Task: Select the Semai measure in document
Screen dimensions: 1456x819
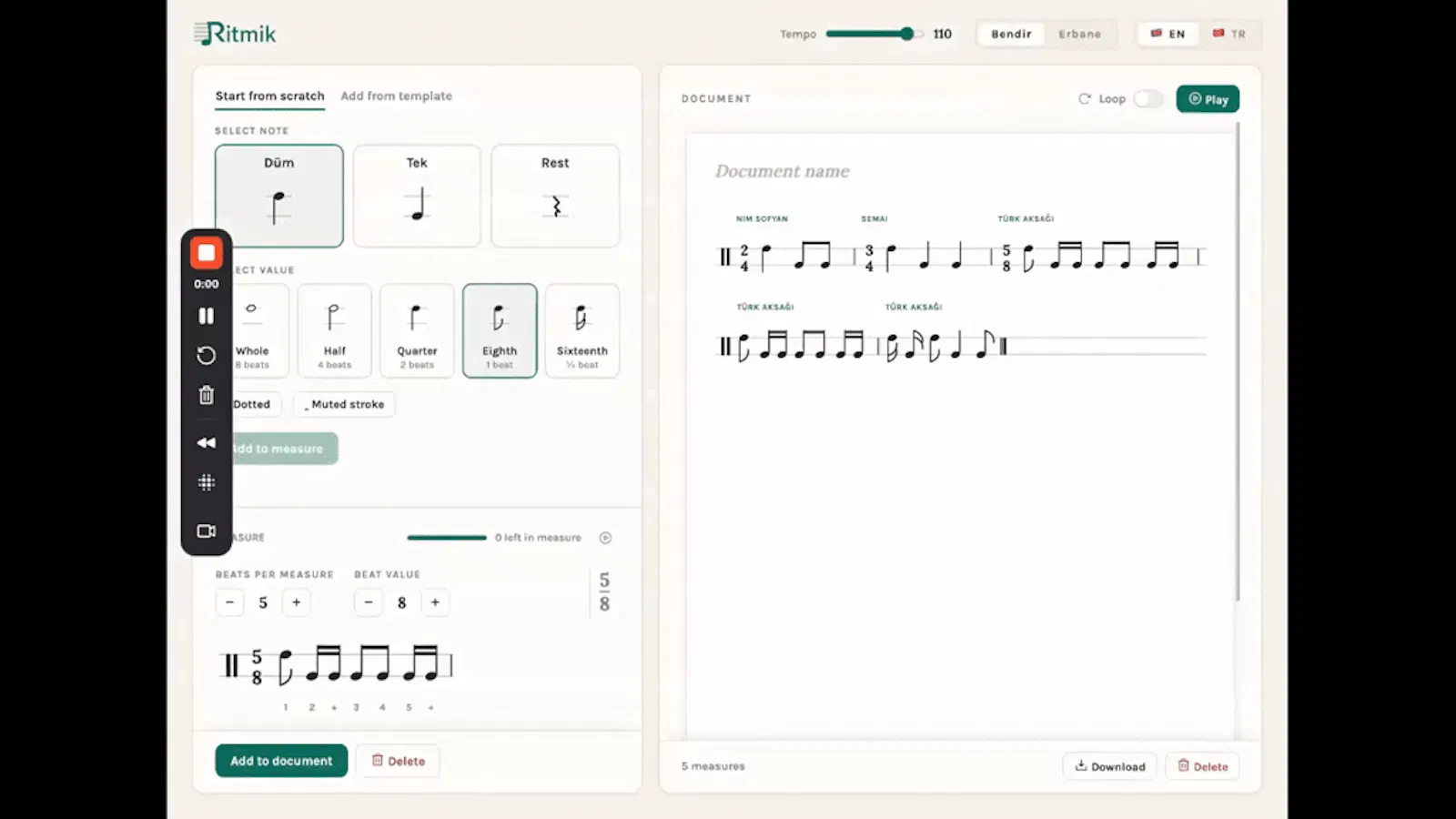Action: point(923,258)
